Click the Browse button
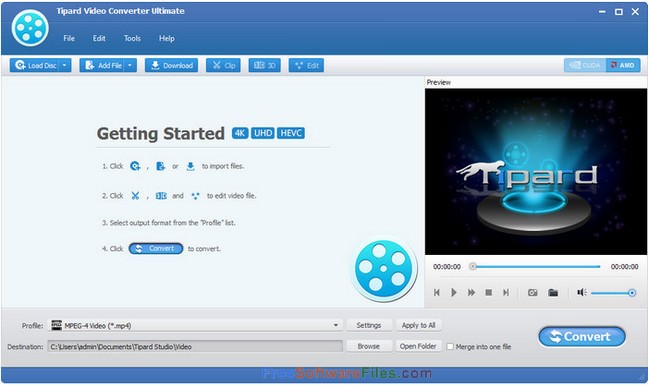The height and width of the screenshot is (388, 649). coord(369,346)
